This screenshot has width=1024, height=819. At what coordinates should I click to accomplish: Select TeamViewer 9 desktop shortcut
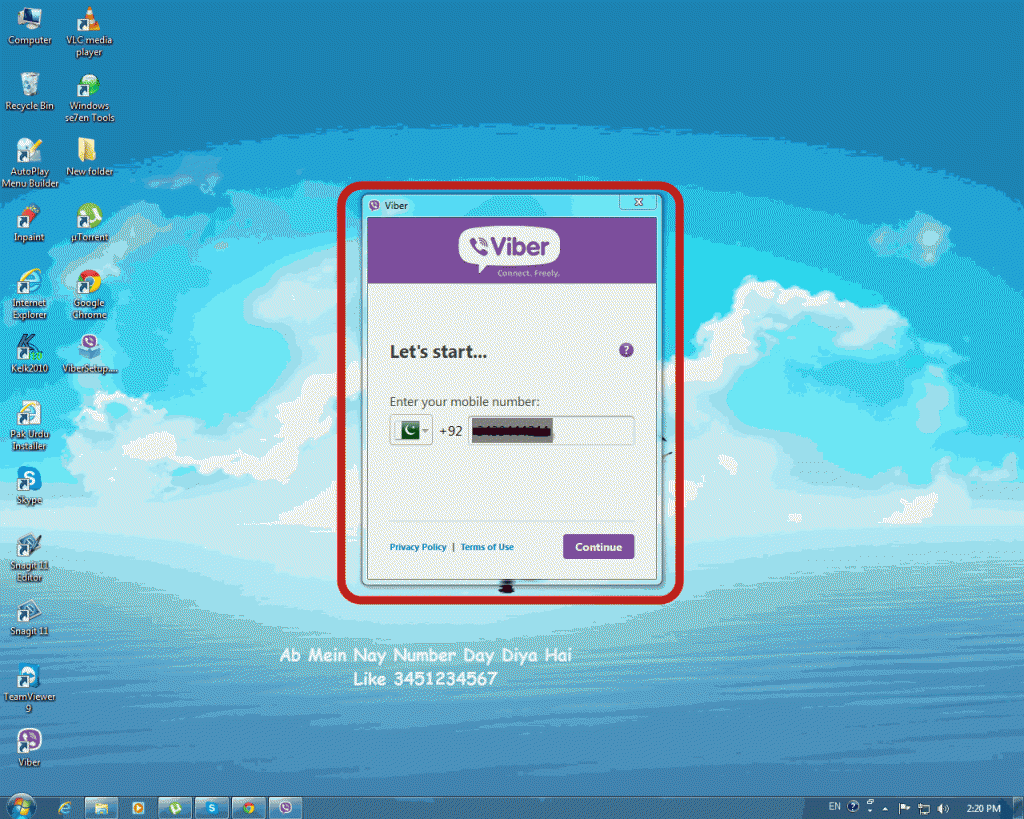[x=29, y=689]
